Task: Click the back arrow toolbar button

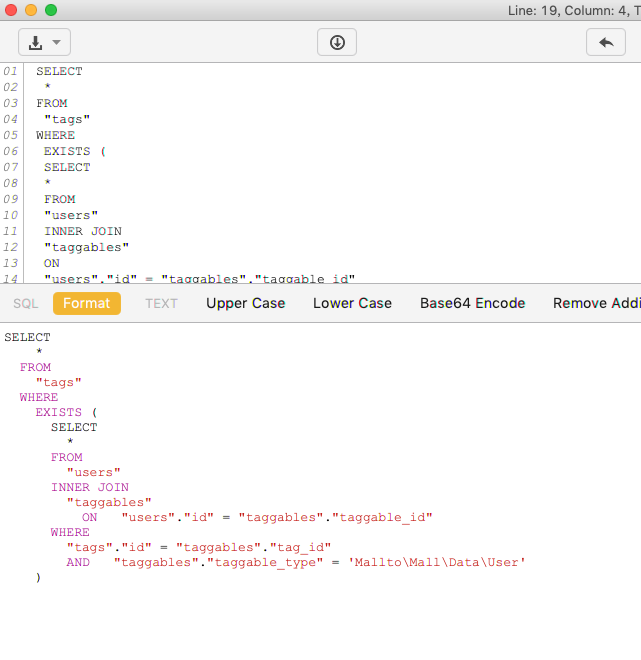Action: pos(606,42)
